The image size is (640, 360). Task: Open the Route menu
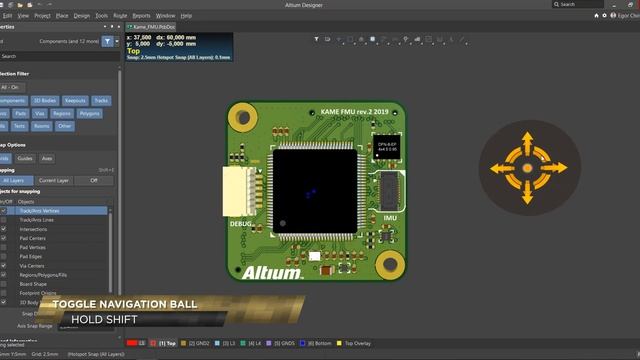[120, 16]
